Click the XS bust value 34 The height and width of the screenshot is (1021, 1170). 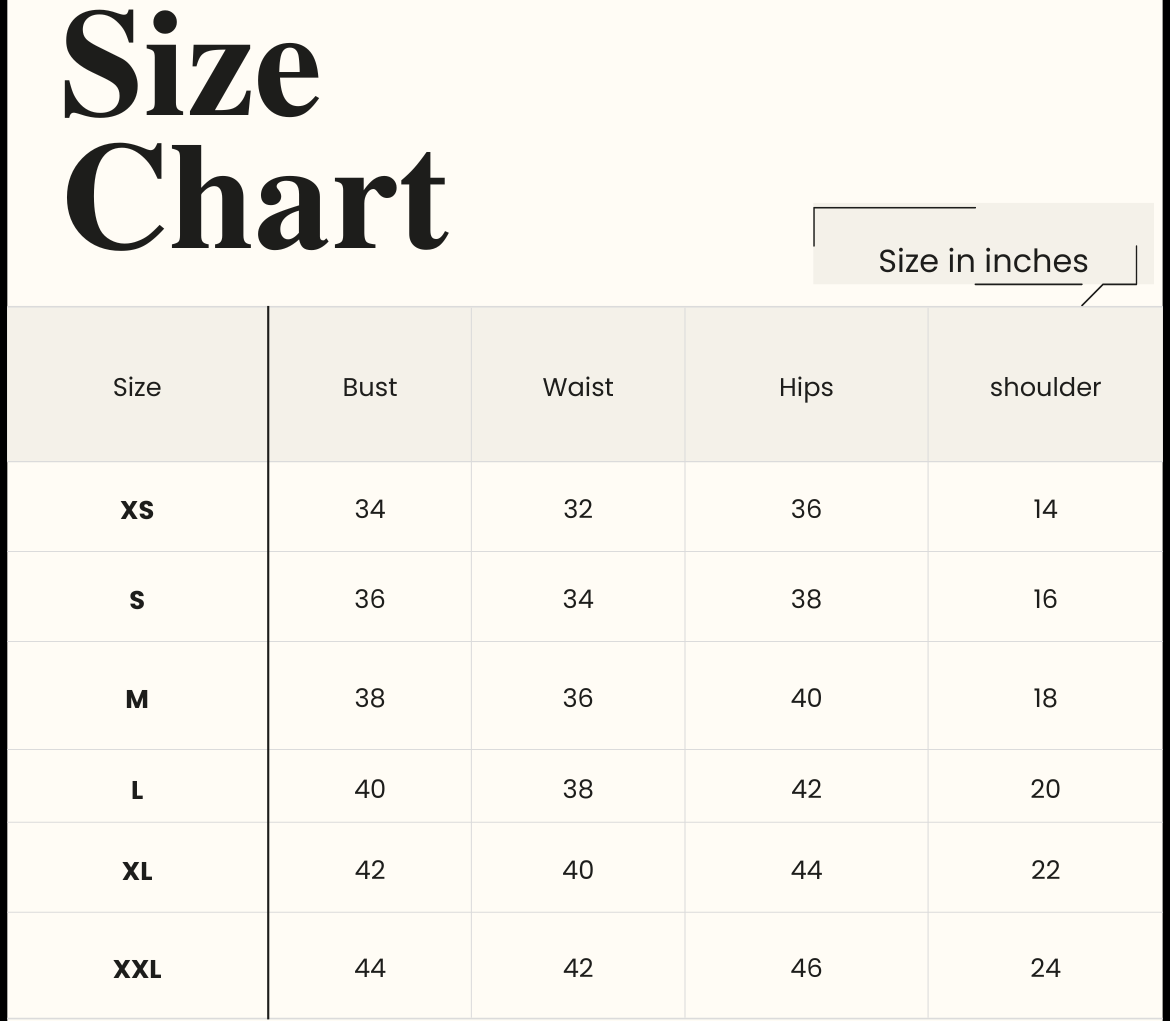point(370,509)
